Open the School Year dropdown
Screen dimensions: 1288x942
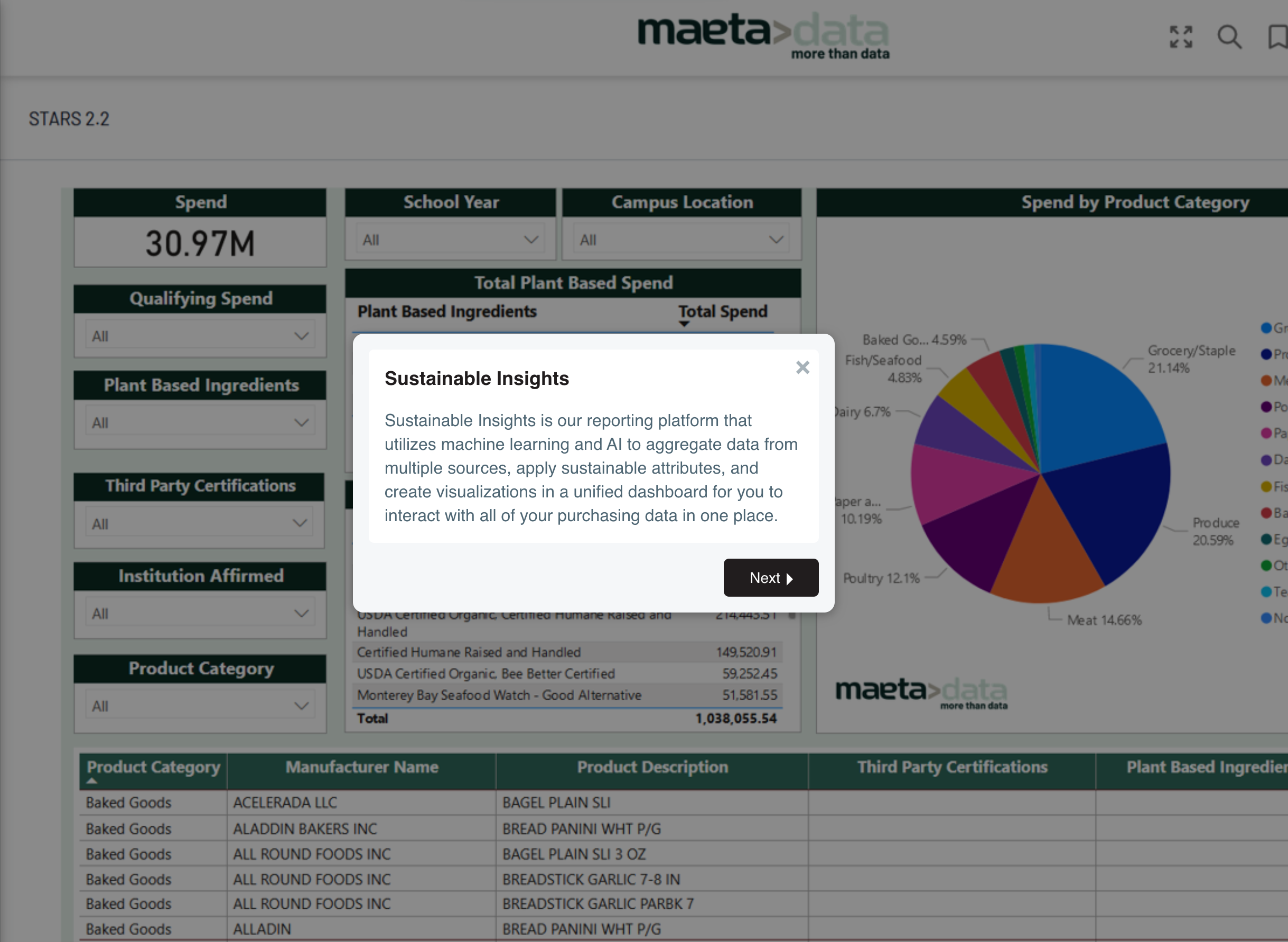pos(450,240)
